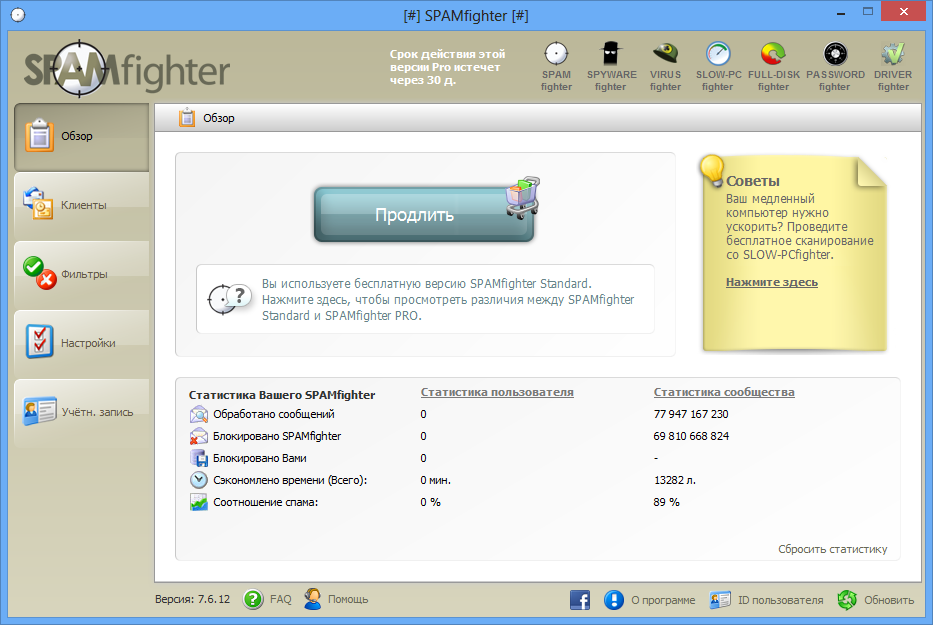This screenshot has height=625, width=933.
Task: Open the Учётн. запись sidebar tab
Action: [82, 412]
